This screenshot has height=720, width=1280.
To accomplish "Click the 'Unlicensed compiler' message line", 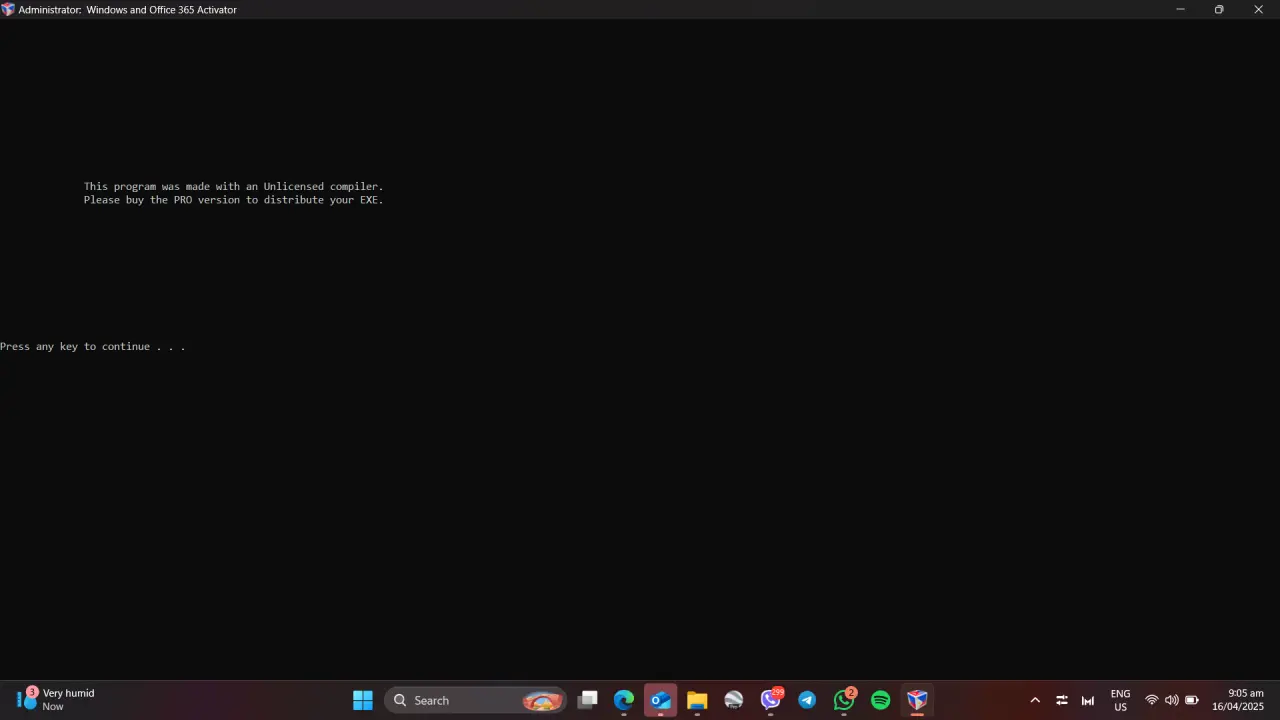I will point(234,186).
